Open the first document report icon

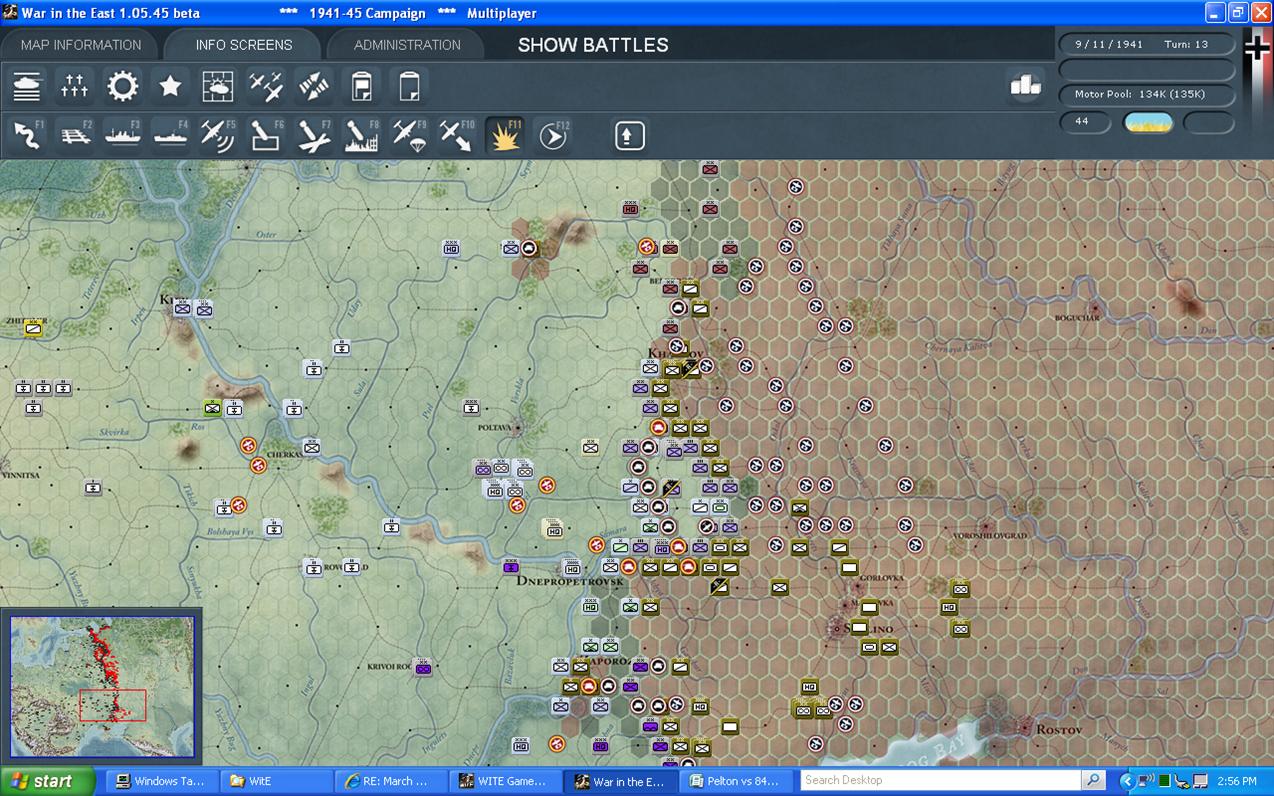click(362, 87)
